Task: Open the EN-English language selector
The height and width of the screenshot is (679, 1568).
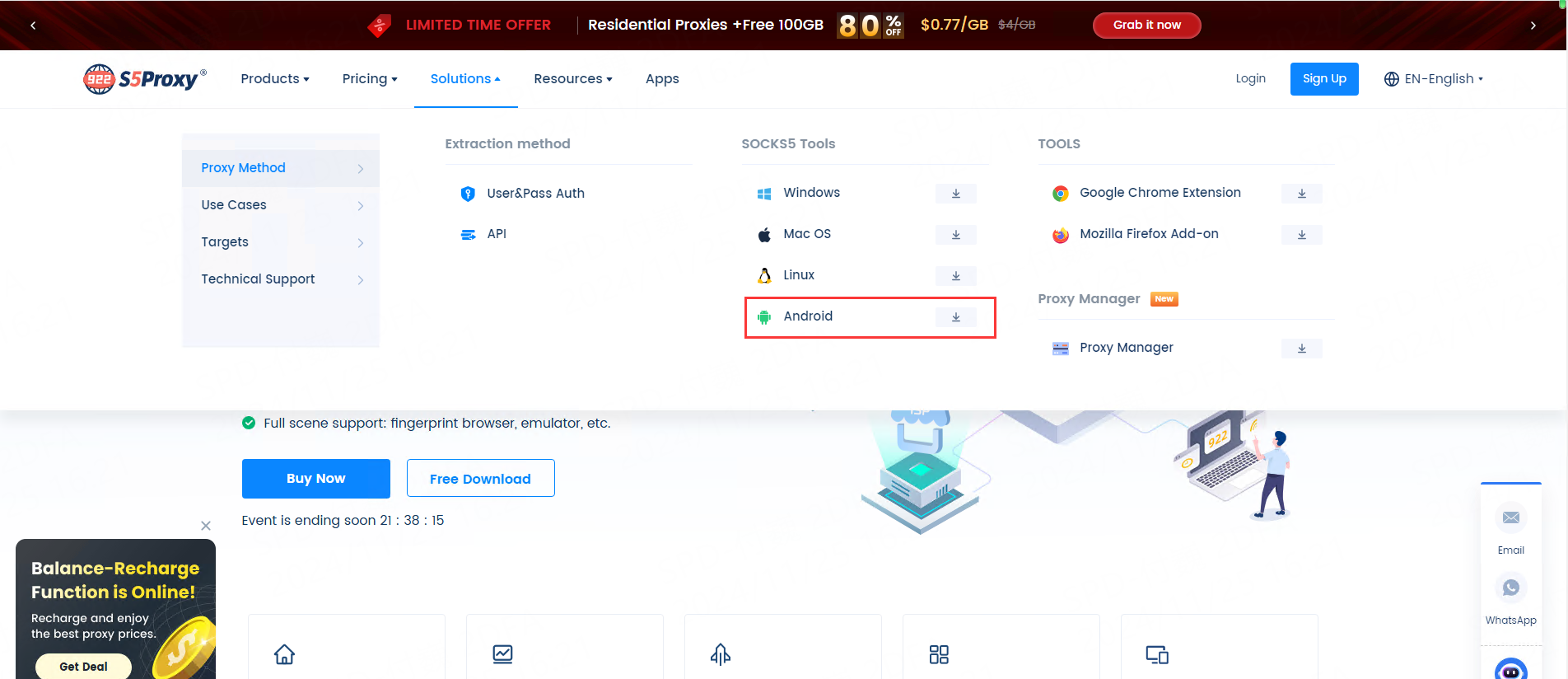Action: coord(1433,79)
